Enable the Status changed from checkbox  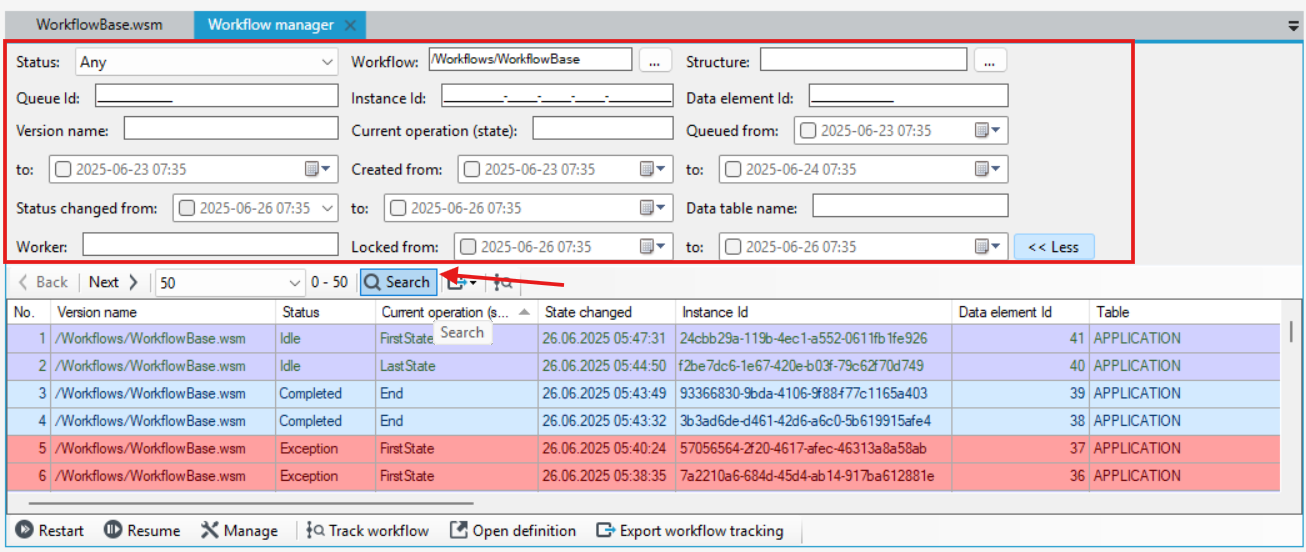coord(187,208)
